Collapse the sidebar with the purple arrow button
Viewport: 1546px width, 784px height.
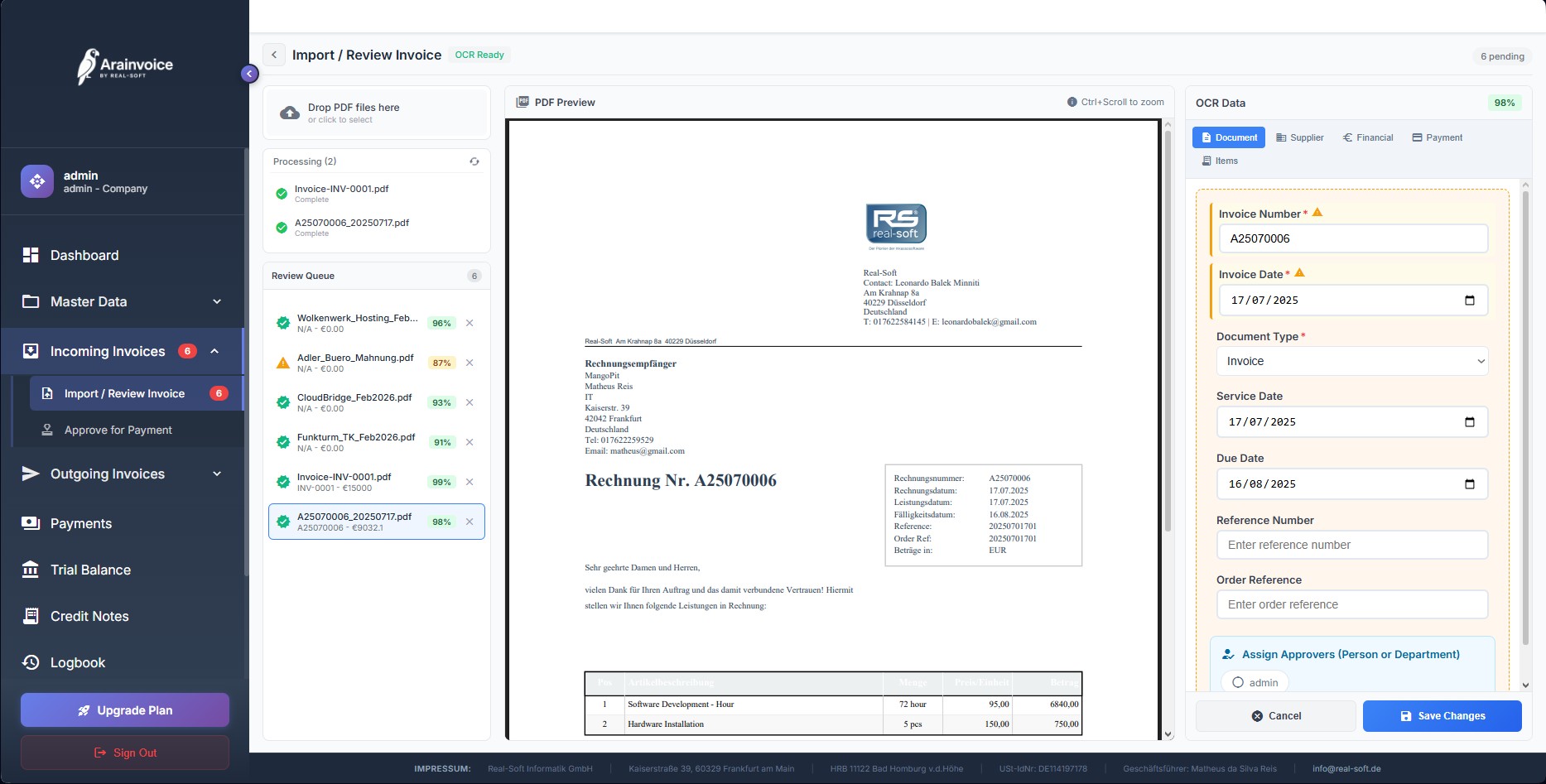[249, 74]
